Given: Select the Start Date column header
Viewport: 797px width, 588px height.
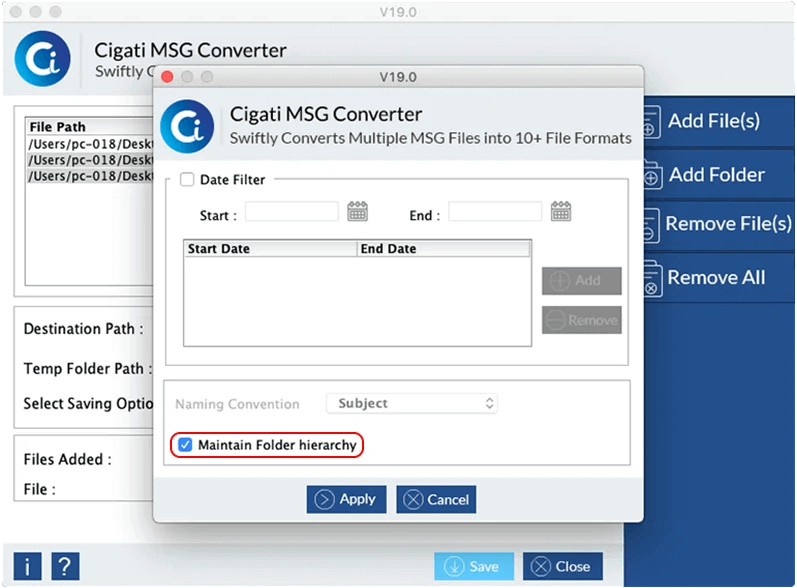Looking at the screenshot, I should pos(270,249).
